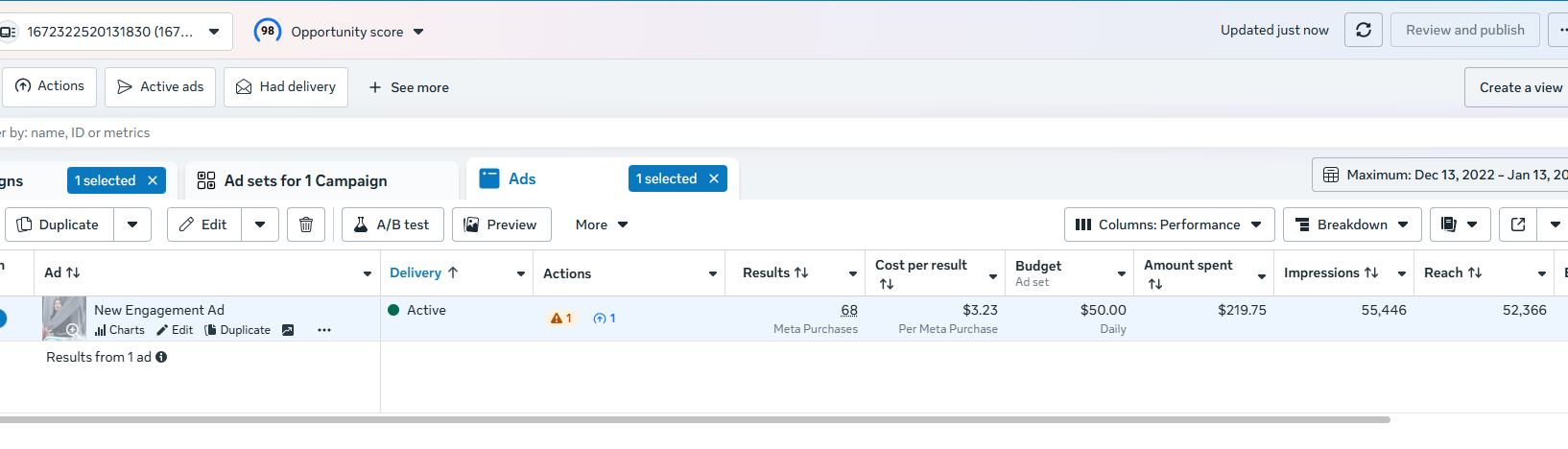The width and height of the screenshot is (1568, 449).
Task: Click the orange warning badge in Actions column
Action: pyautogui.click(x=560, y=319)
